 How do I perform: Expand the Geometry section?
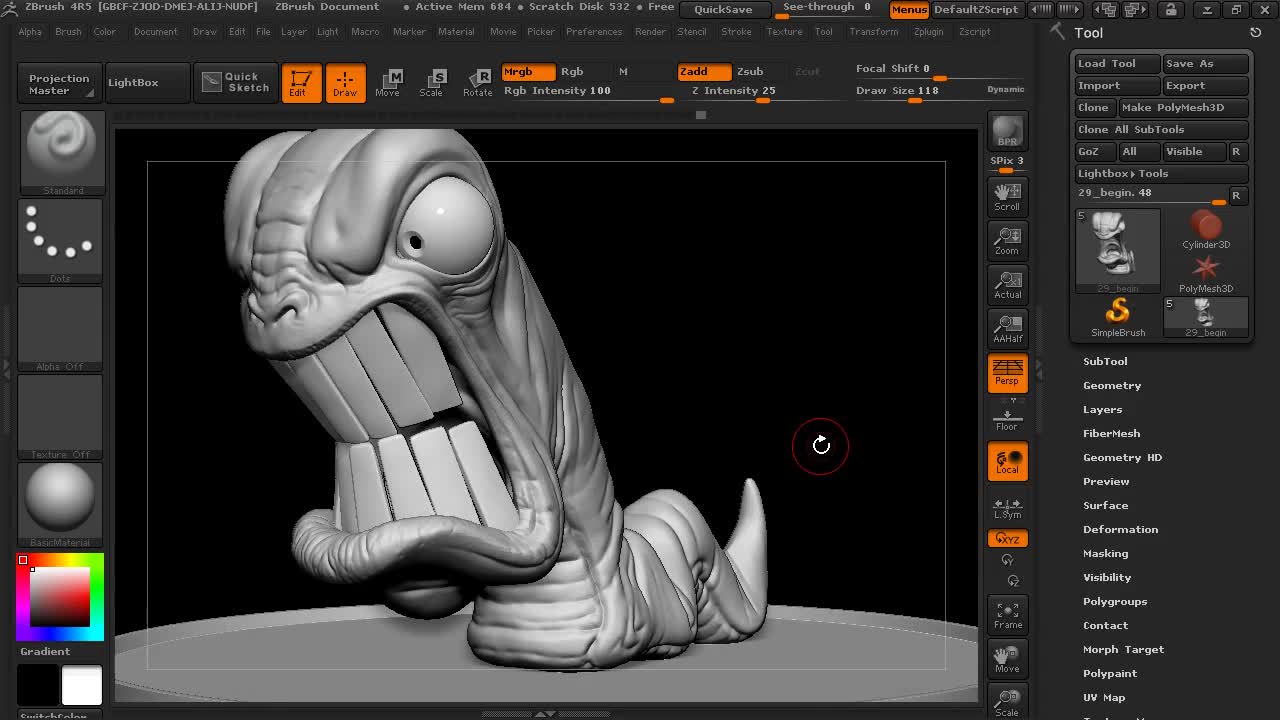pyautogui.click(x=1112, y=385)
